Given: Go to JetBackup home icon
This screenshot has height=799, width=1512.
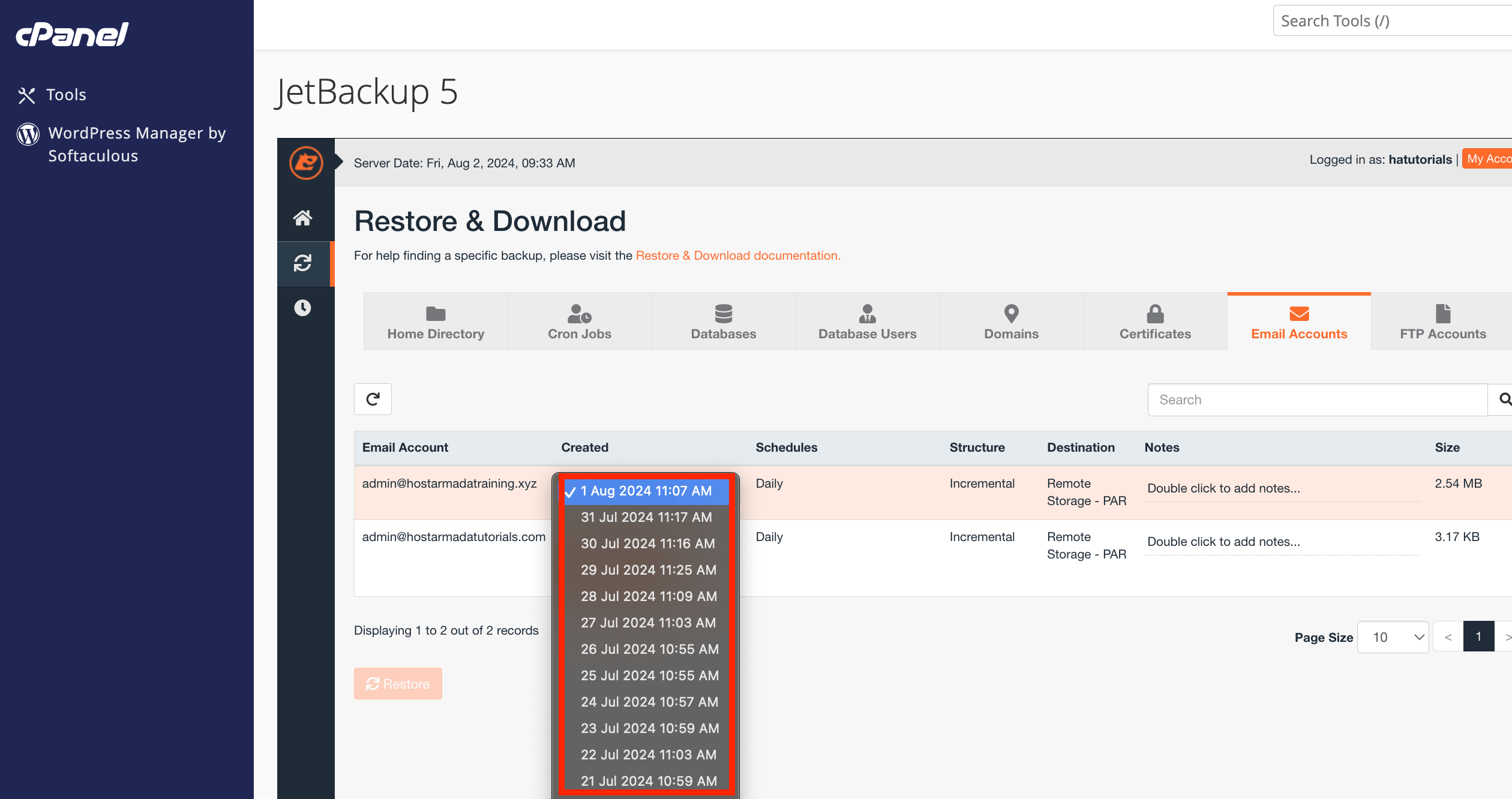Looking at the screenshot, I should tap(302, 218).
